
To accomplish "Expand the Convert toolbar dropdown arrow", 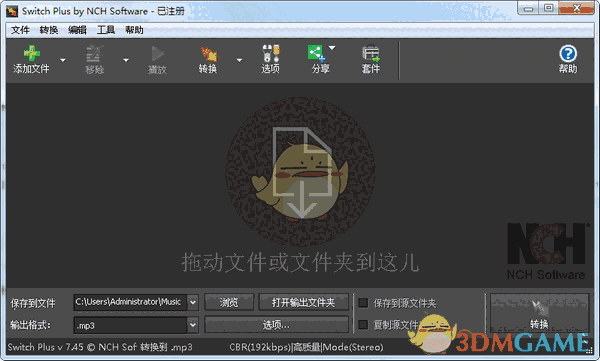I will click(x=240, y=60).
